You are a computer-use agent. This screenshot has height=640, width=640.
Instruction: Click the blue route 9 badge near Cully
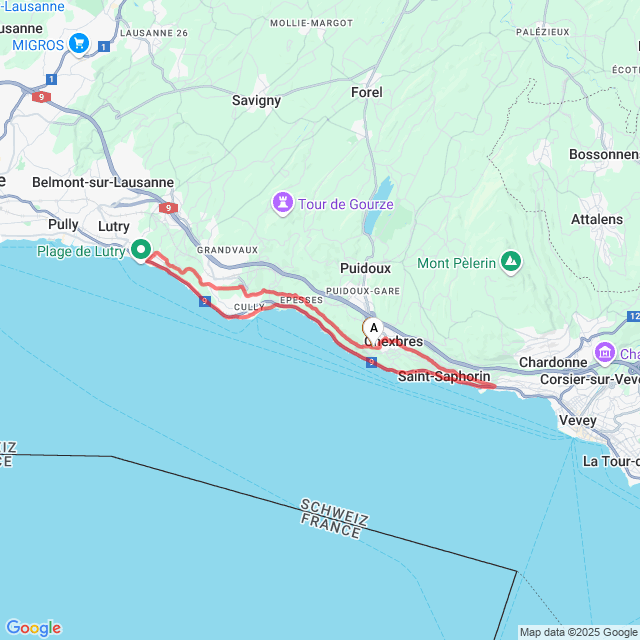pyautogui.click(x=205, y=302)
